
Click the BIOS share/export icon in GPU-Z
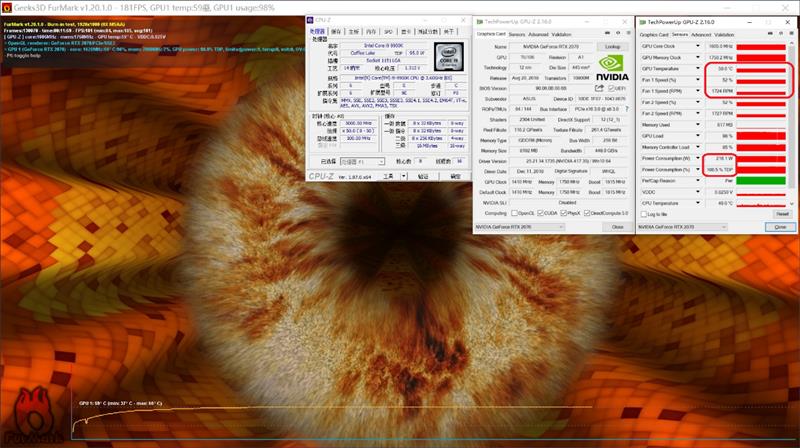599,88
